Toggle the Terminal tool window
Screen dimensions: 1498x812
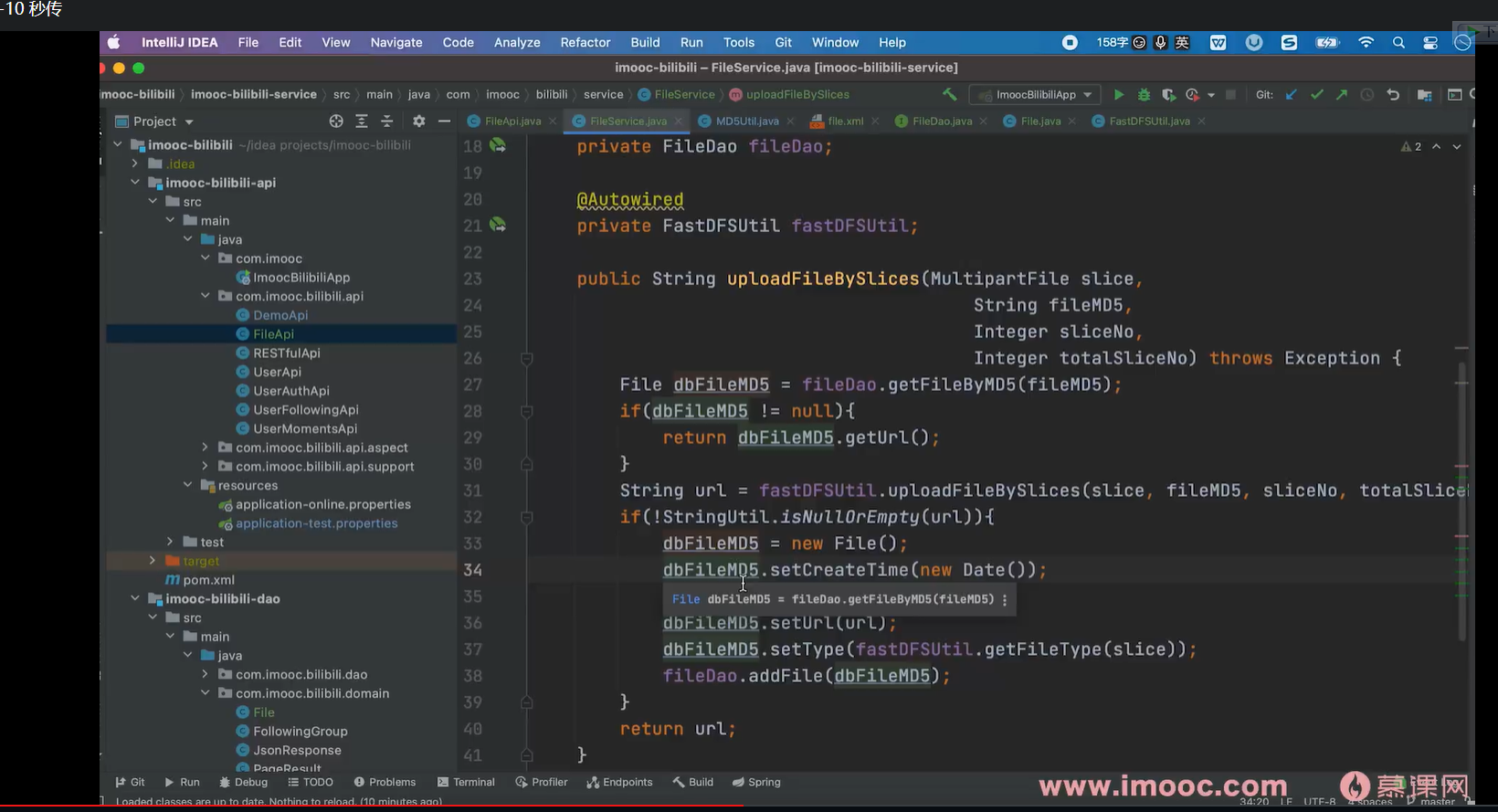point(466,782)
